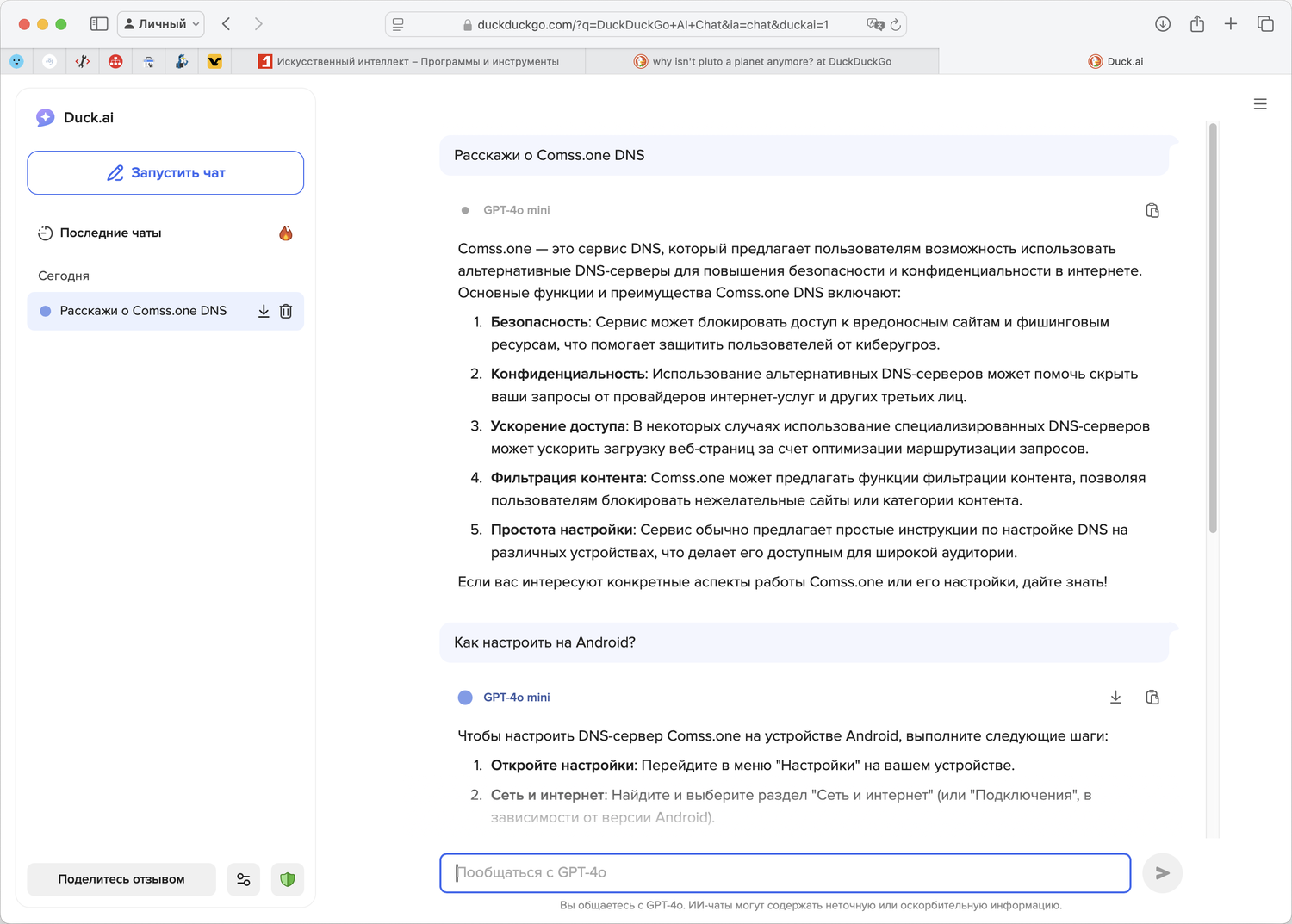Start a new chat with Запустить чат
1292x924 pixels.
165,173
